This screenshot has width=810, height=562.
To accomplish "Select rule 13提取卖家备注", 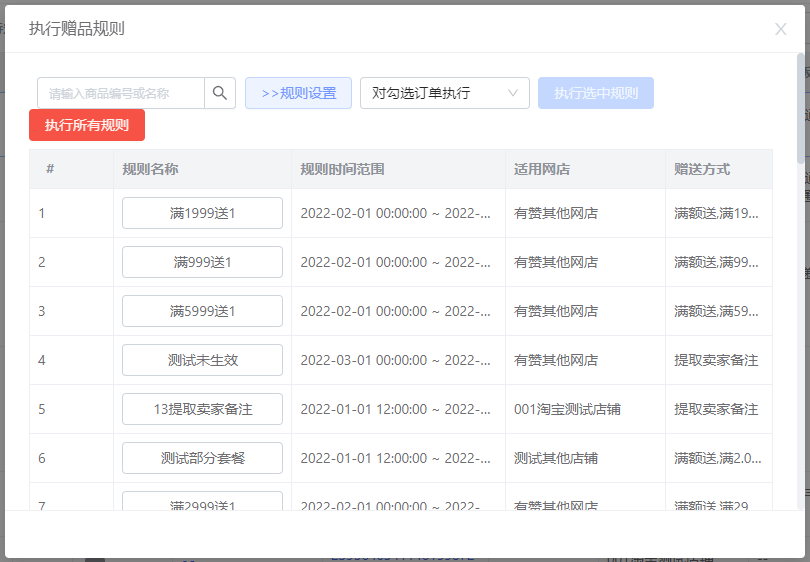I will 202,409.
